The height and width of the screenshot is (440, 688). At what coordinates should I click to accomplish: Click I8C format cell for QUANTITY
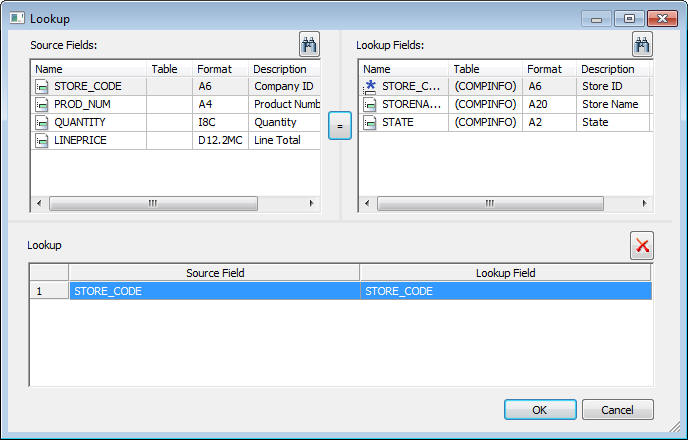point(220,122)
